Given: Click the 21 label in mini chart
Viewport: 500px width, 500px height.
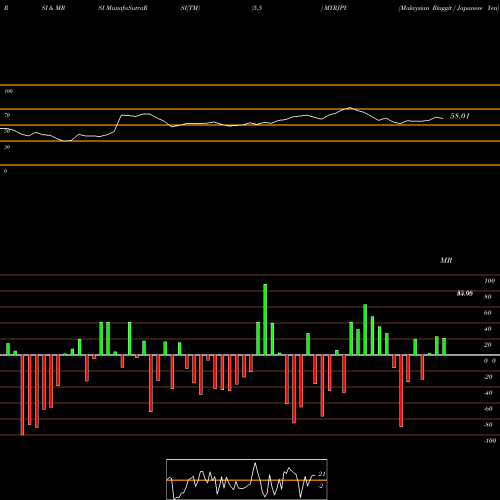Looking at the screenshot, I should click(321, 474).
